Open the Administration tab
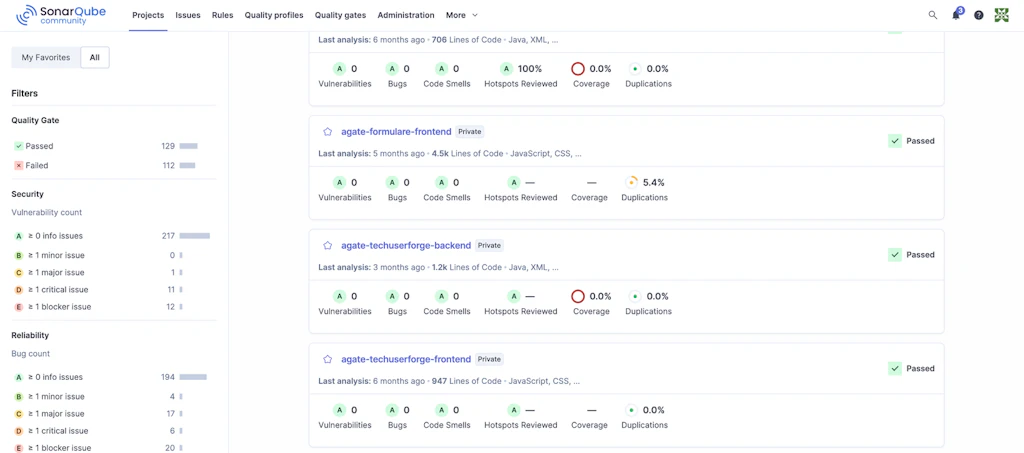 point(406,15)
